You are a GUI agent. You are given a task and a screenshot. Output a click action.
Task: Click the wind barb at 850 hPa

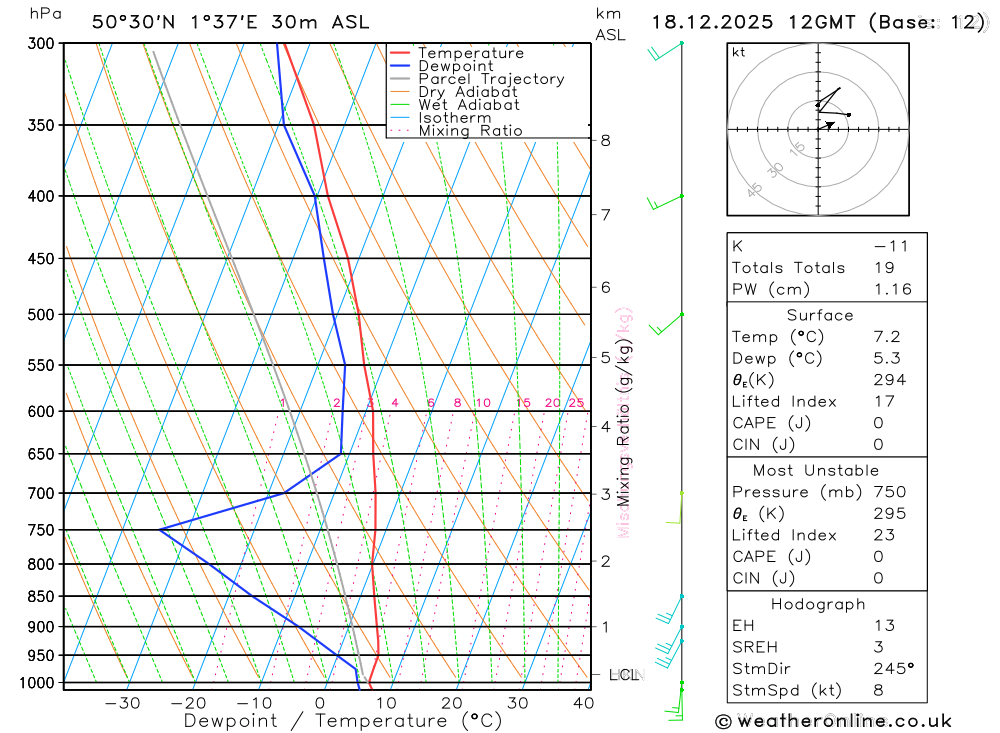[x=670, y=609]
